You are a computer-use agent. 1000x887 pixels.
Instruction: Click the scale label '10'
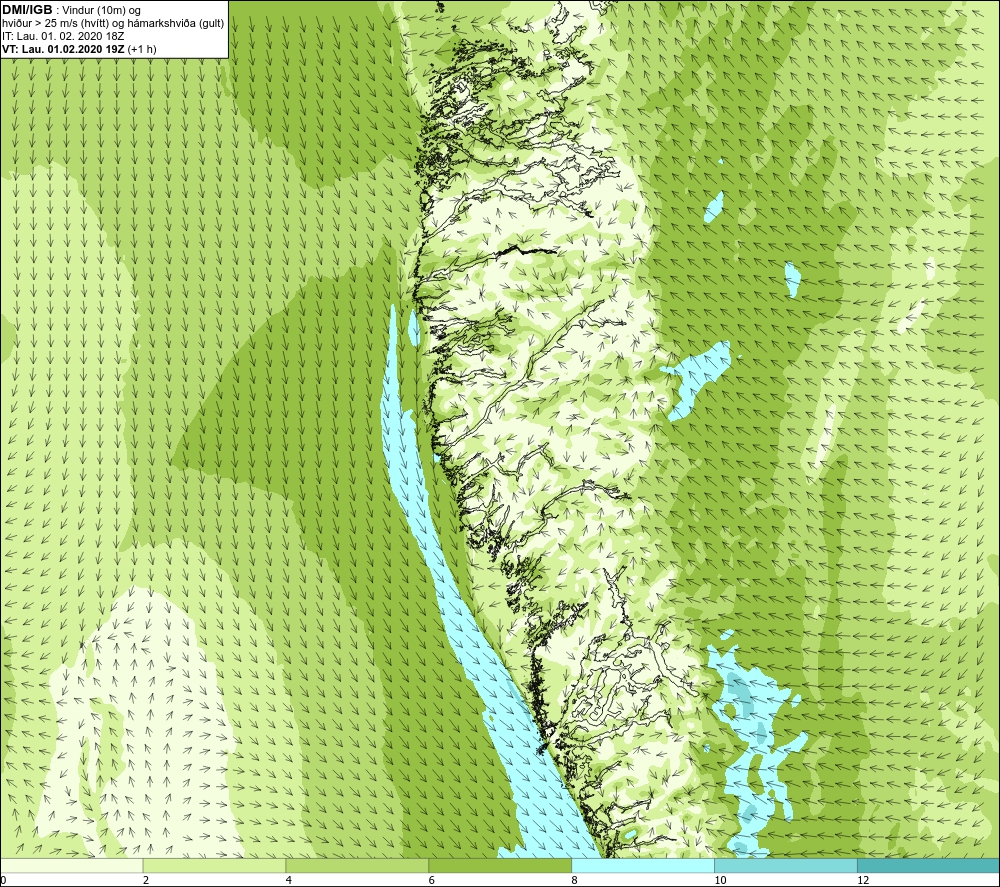coord(720,881)
